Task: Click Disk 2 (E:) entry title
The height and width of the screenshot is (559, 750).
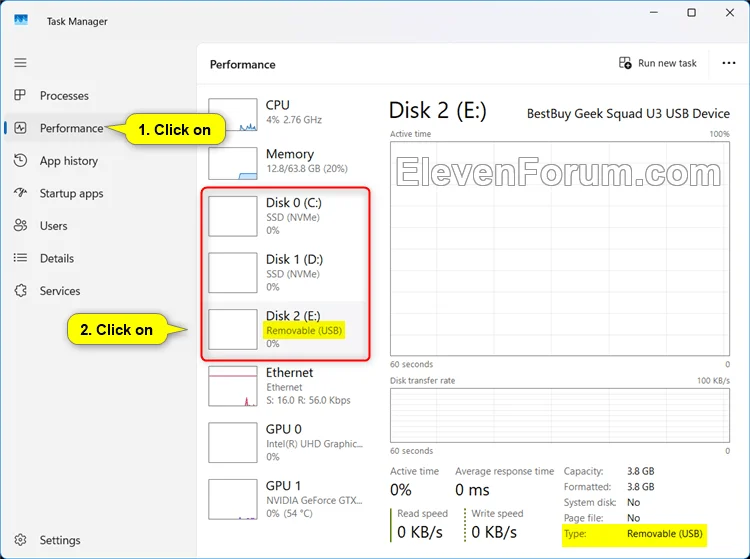Action: (293, 316)
